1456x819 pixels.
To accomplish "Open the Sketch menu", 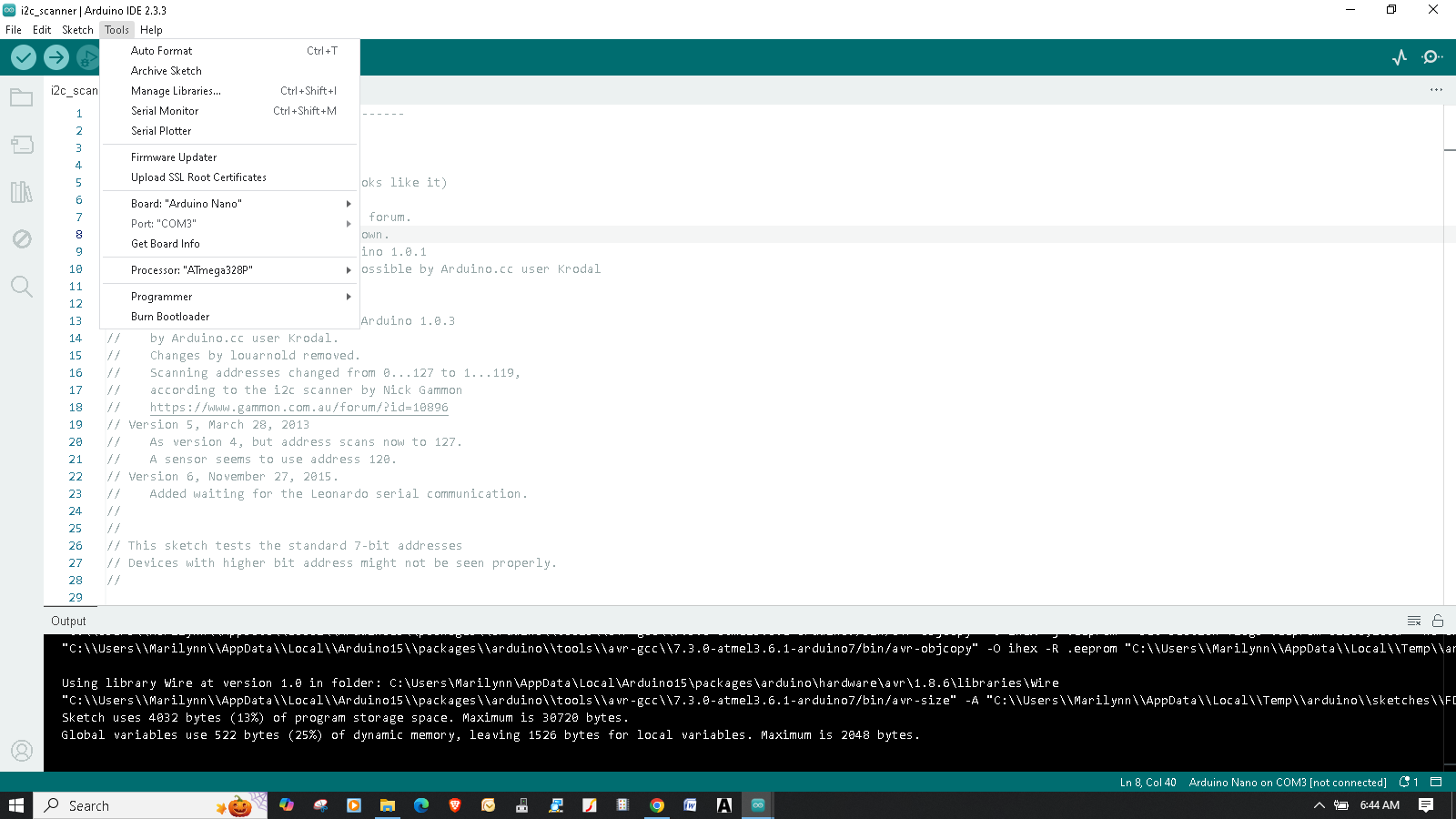I will [77, 30].
